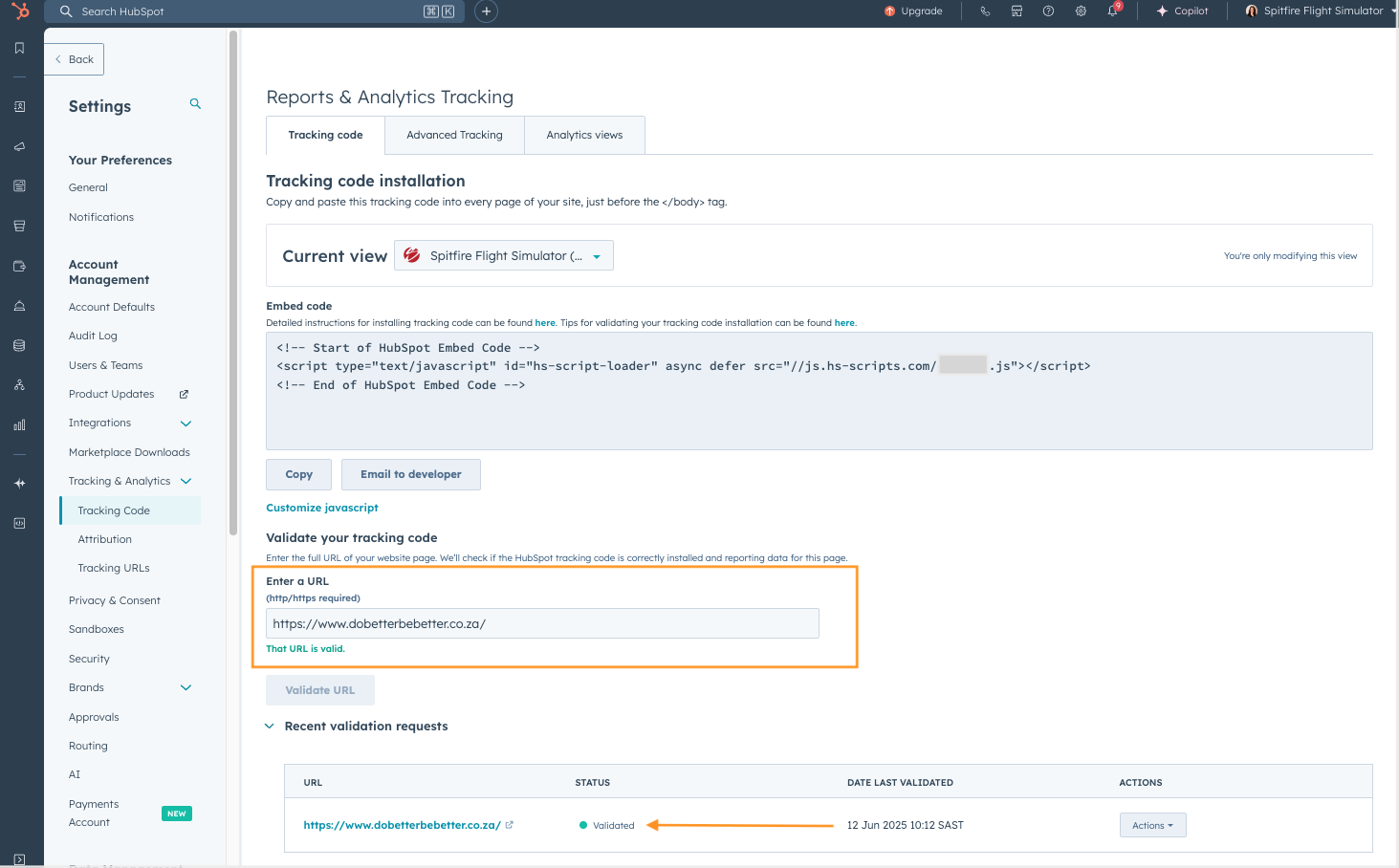Open Privacy & Consent settings
Image resolution: width=1399 pixels, height=868 pixels.
[x=115, y=600]
